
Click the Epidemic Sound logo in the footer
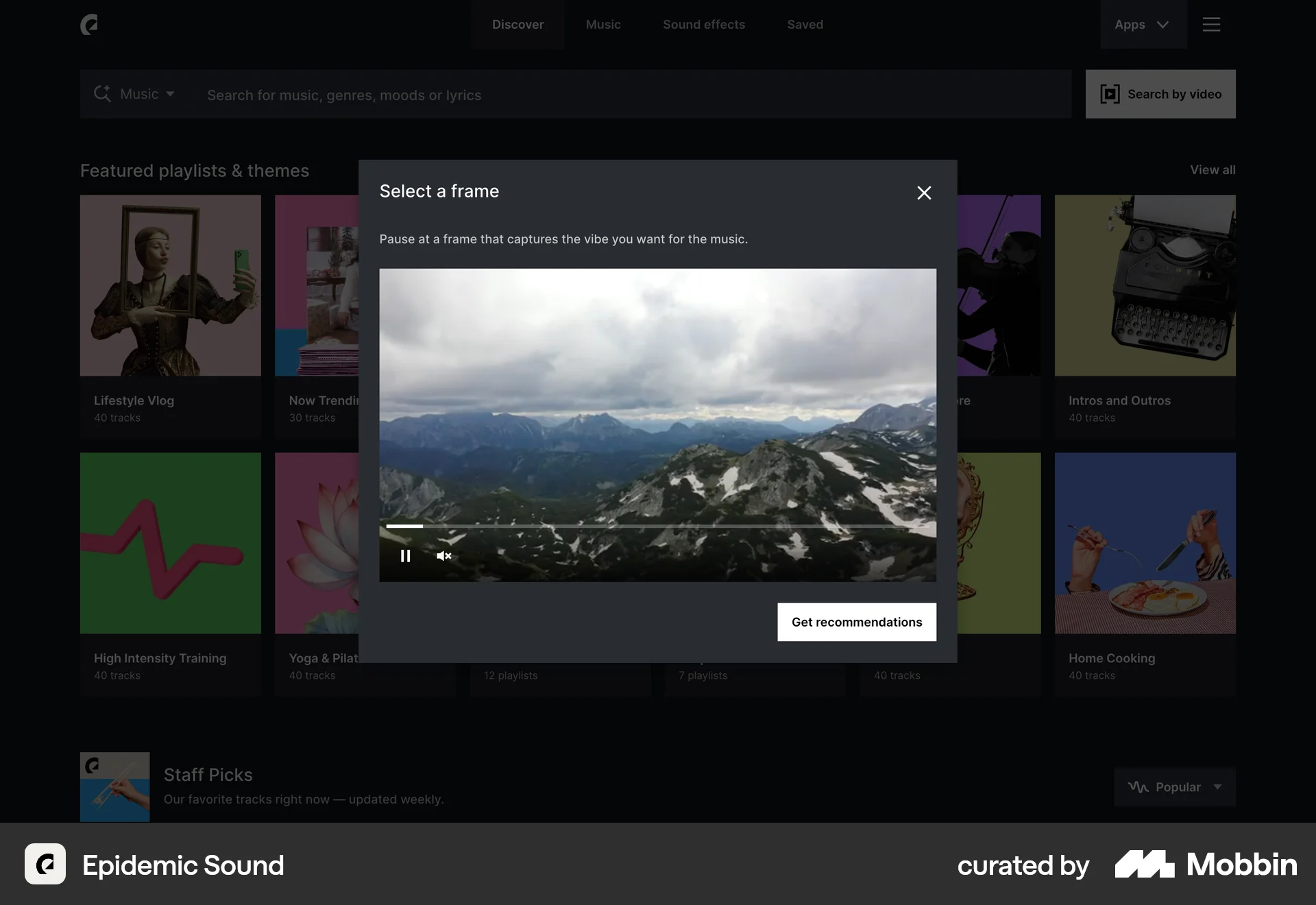pyautogui.click(x=45, y=865)
